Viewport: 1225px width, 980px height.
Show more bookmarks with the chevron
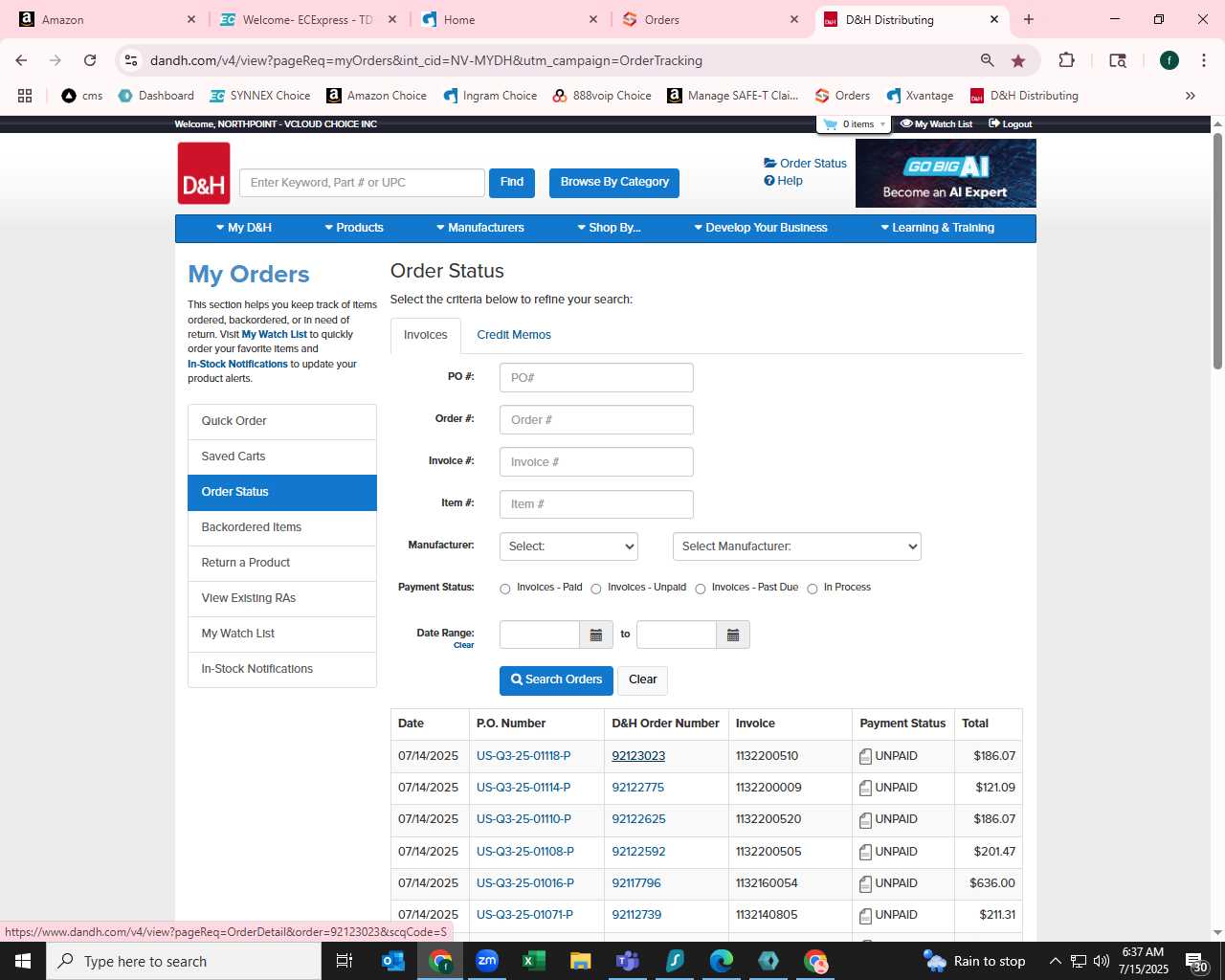(x=1191, y=96)
